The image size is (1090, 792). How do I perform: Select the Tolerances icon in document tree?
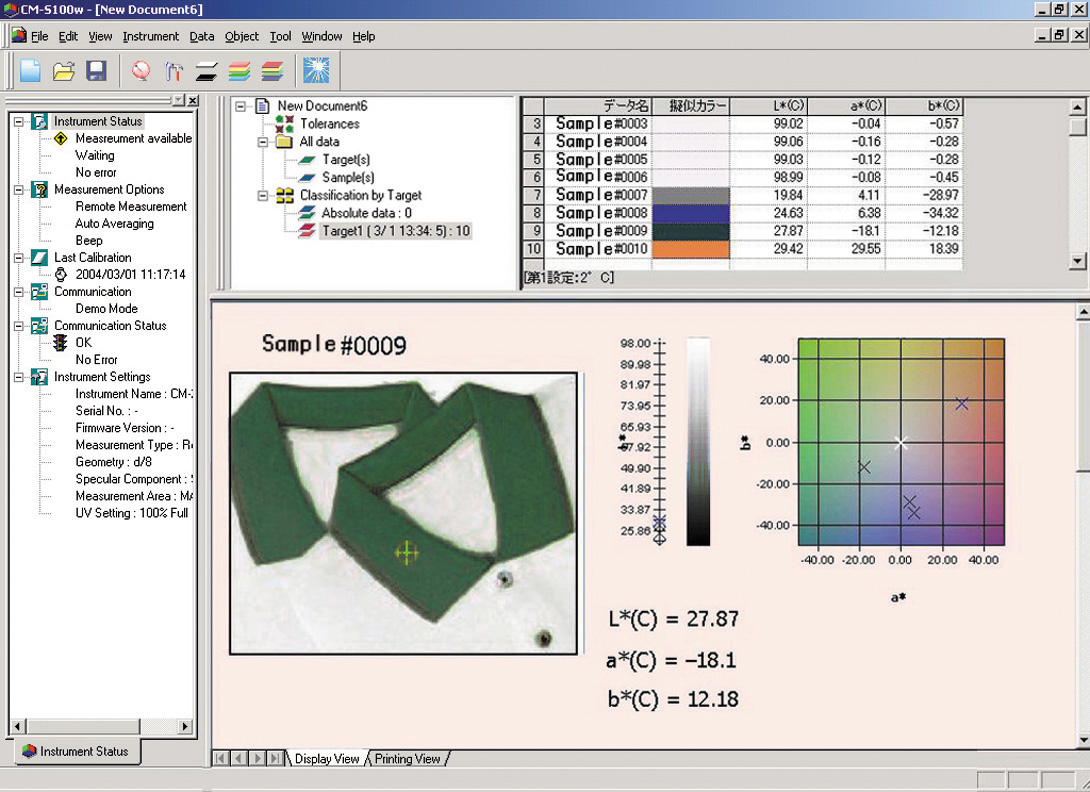[x=284, y=123]
